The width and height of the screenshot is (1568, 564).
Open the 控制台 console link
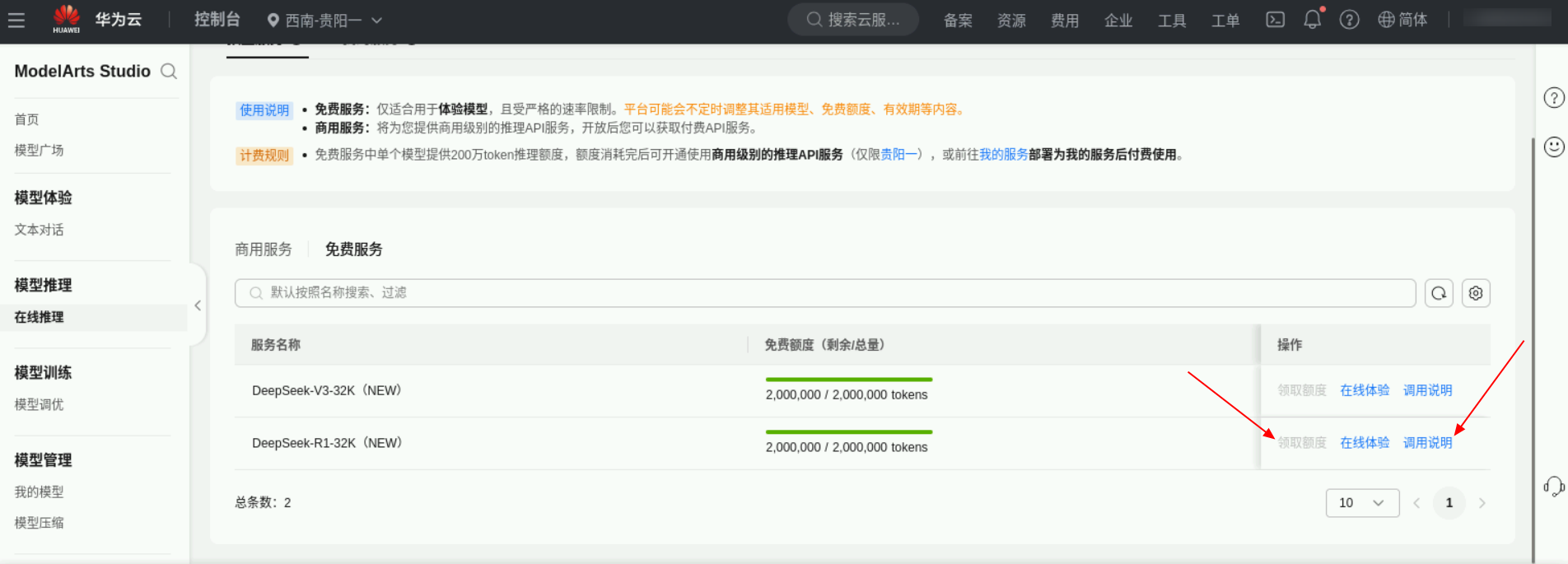(x=217, y=19)
